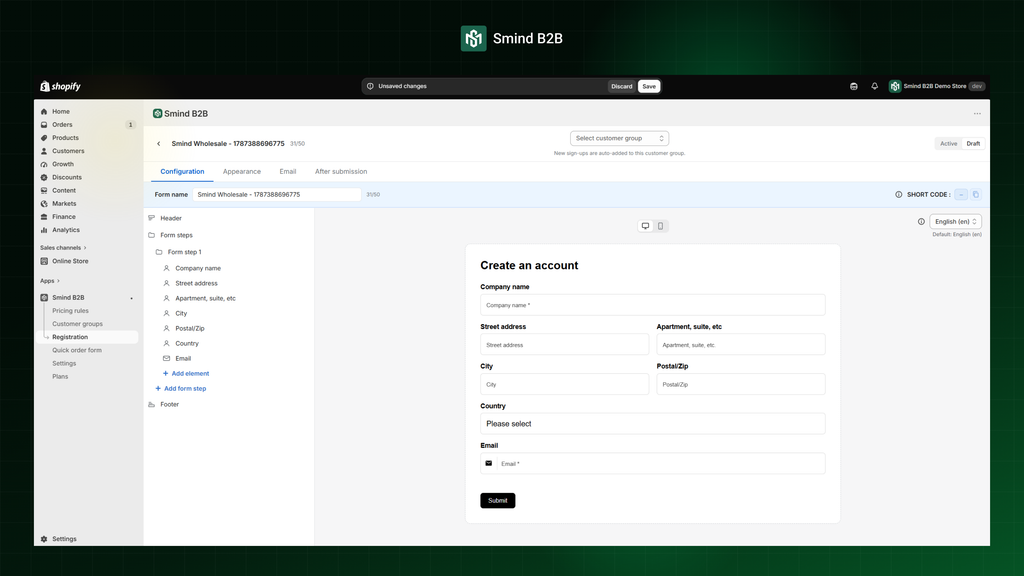The height and width of the screenshot is (576, 1024).
Task: Open the Select customer group dropdown
Action: click(x=619, y=138)
